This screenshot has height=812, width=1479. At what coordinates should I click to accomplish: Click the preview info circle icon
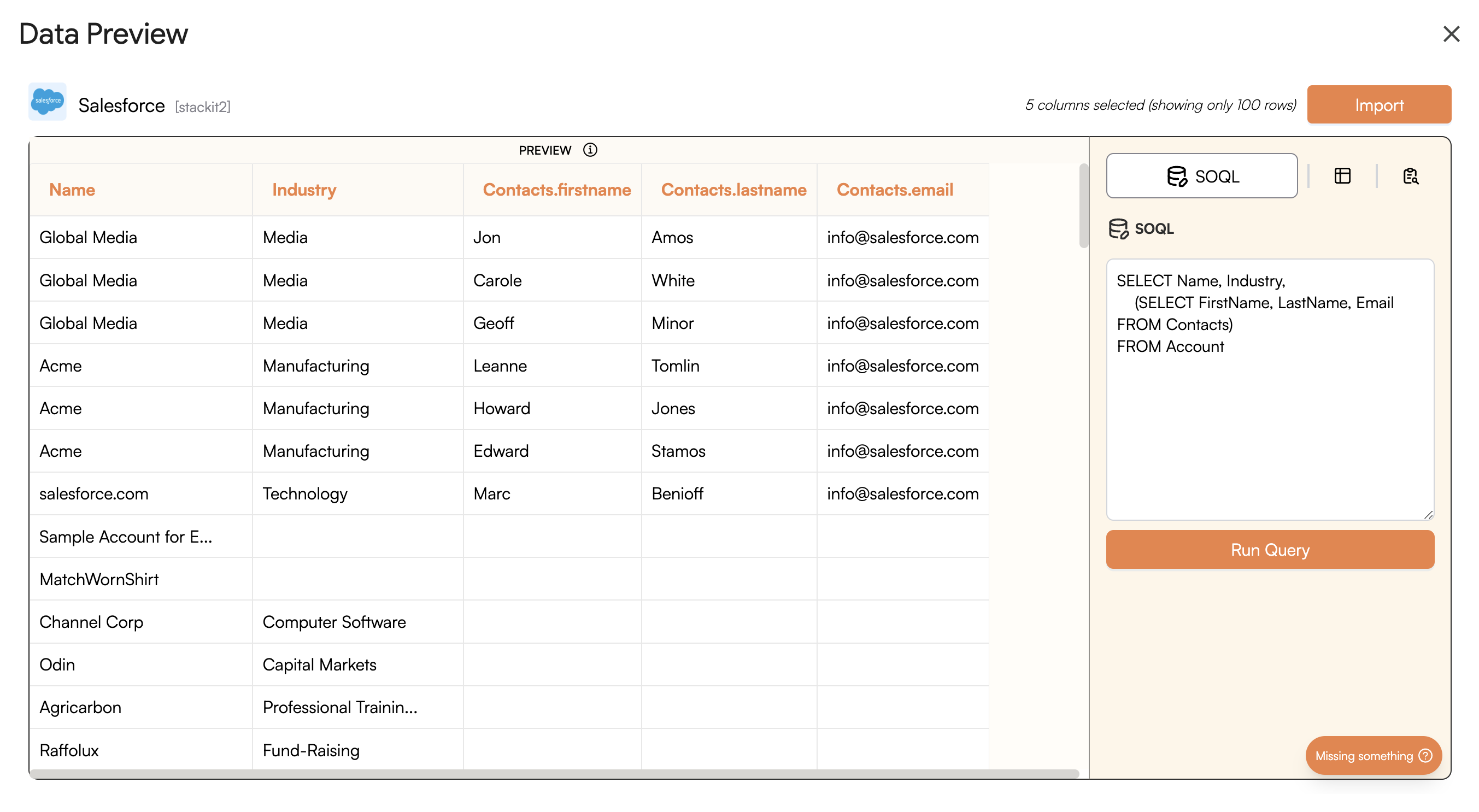pos(590,150)
